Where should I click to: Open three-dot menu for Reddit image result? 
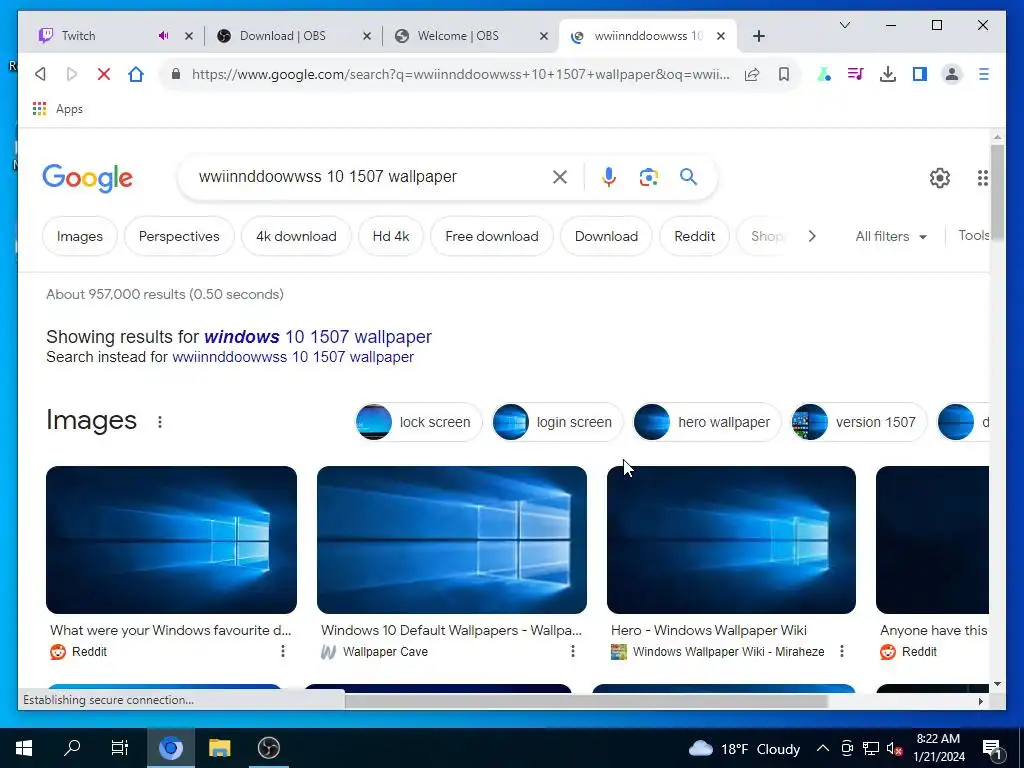pyautogui.click(x=283, y=651)
